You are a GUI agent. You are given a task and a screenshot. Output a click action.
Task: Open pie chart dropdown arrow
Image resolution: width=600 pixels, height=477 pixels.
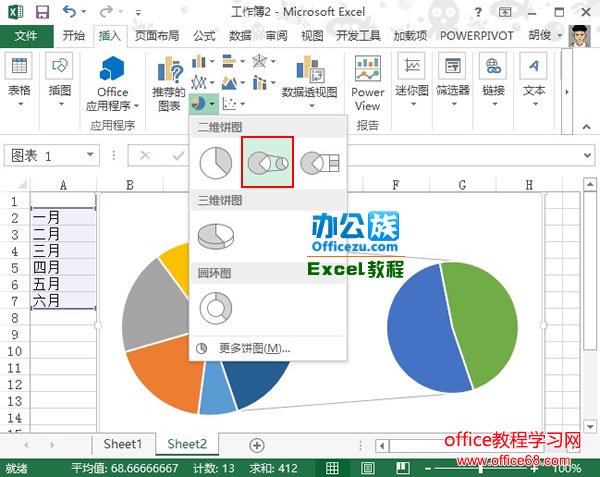click(x=212, y=104)
